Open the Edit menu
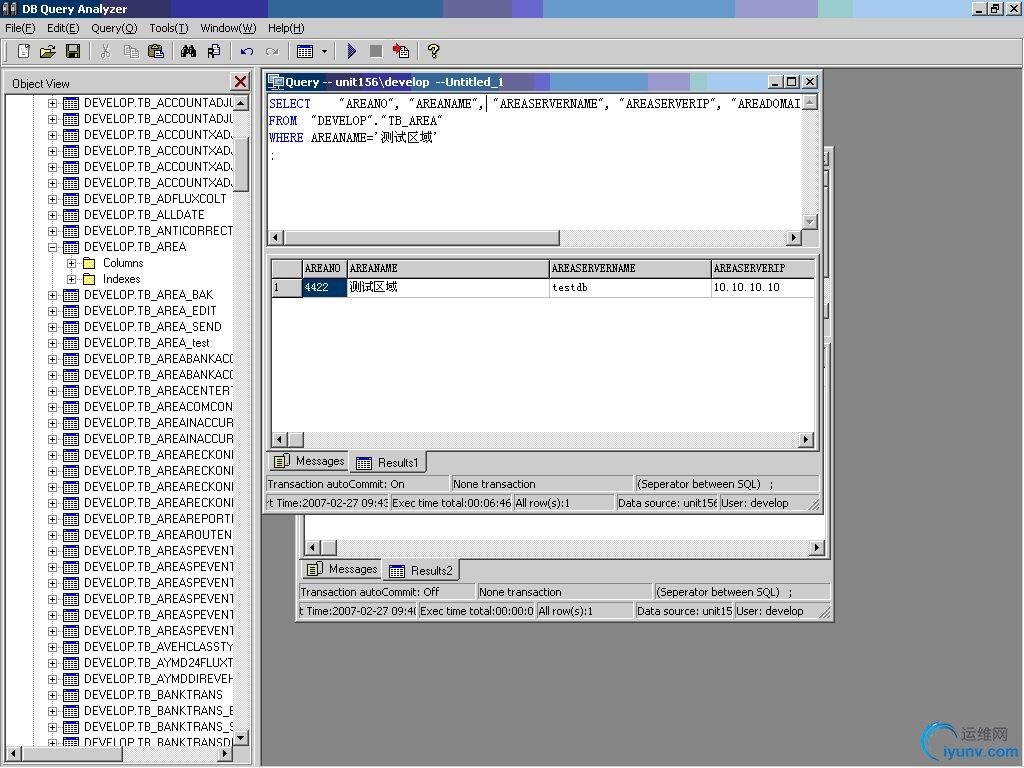Image resolution: width=1024 pixels, height=768 pixels. pos(63,28)
